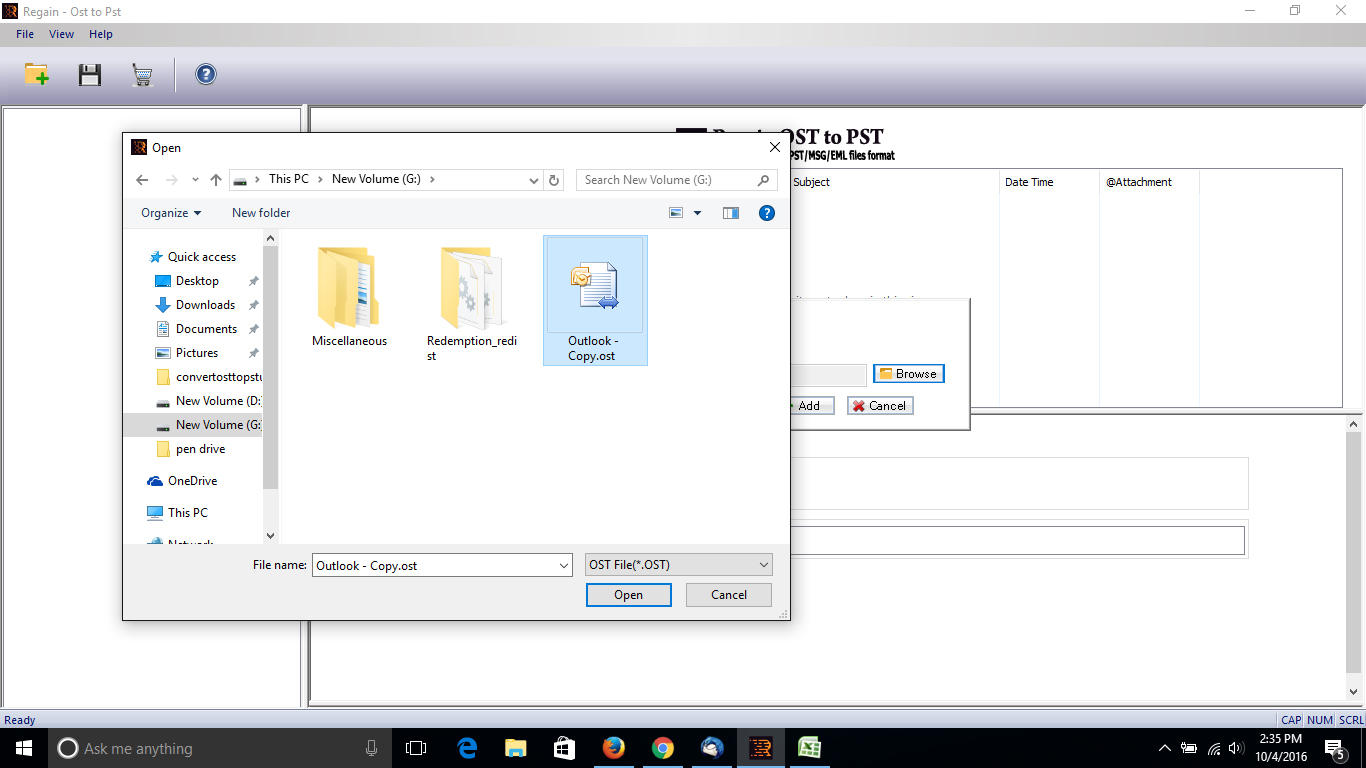This screenshot has width=1366, height=768.
Task: Click This PC in address breadcrumb
Action: [288, 179]
